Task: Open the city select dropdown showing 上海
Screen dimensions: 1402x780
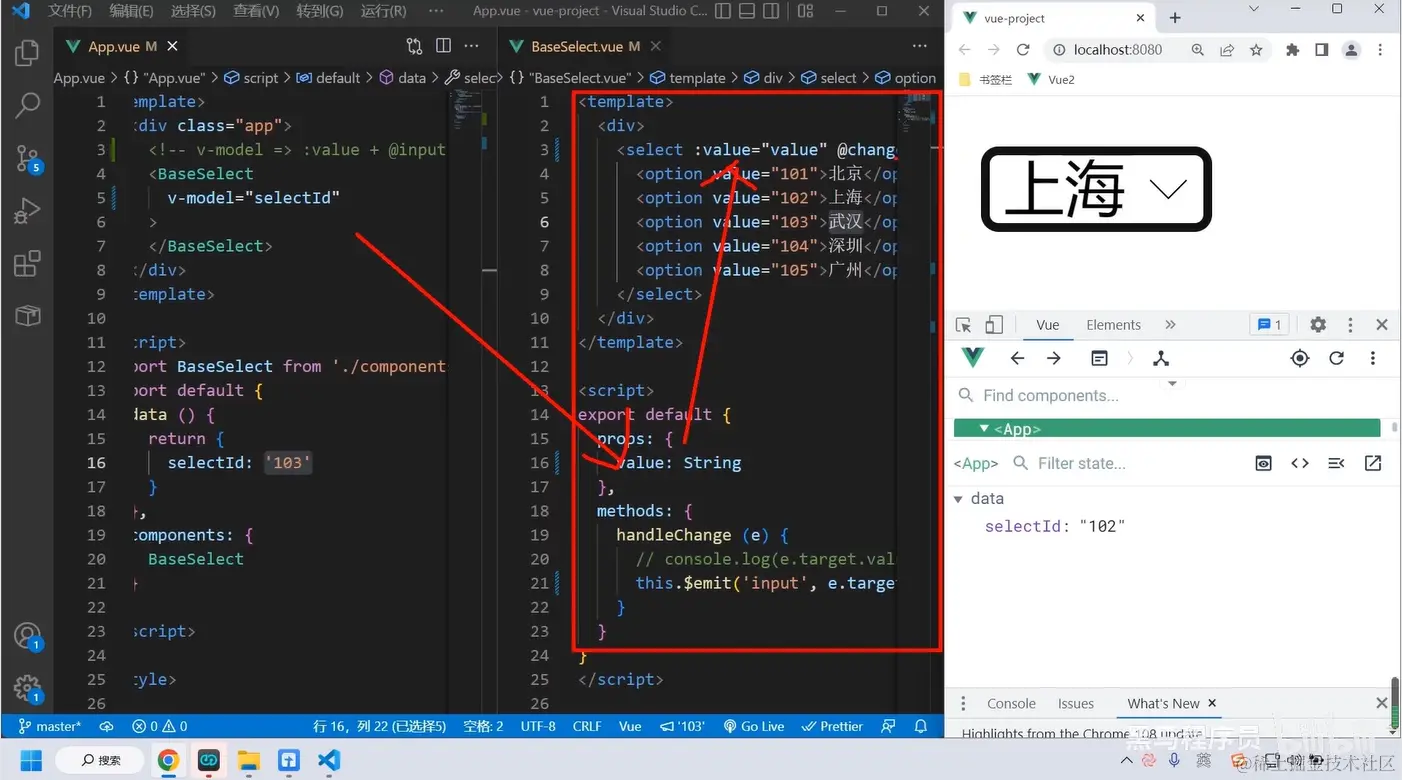Action: click(x=1096, y=189)
